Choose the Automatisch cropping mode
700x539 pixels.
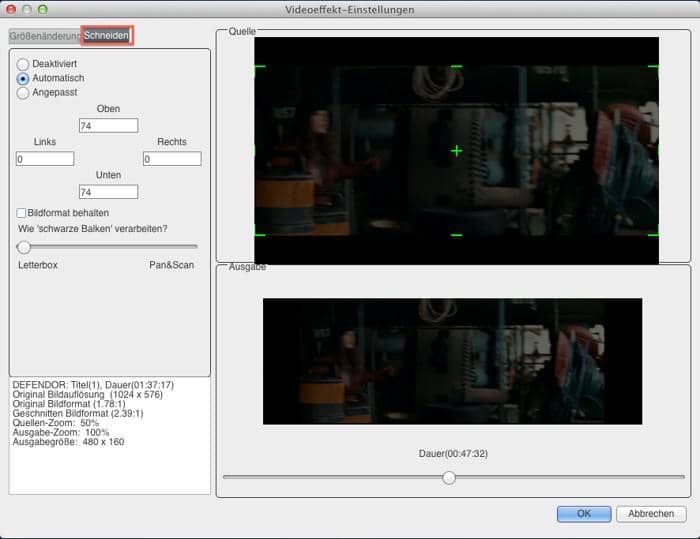[23, 79]
